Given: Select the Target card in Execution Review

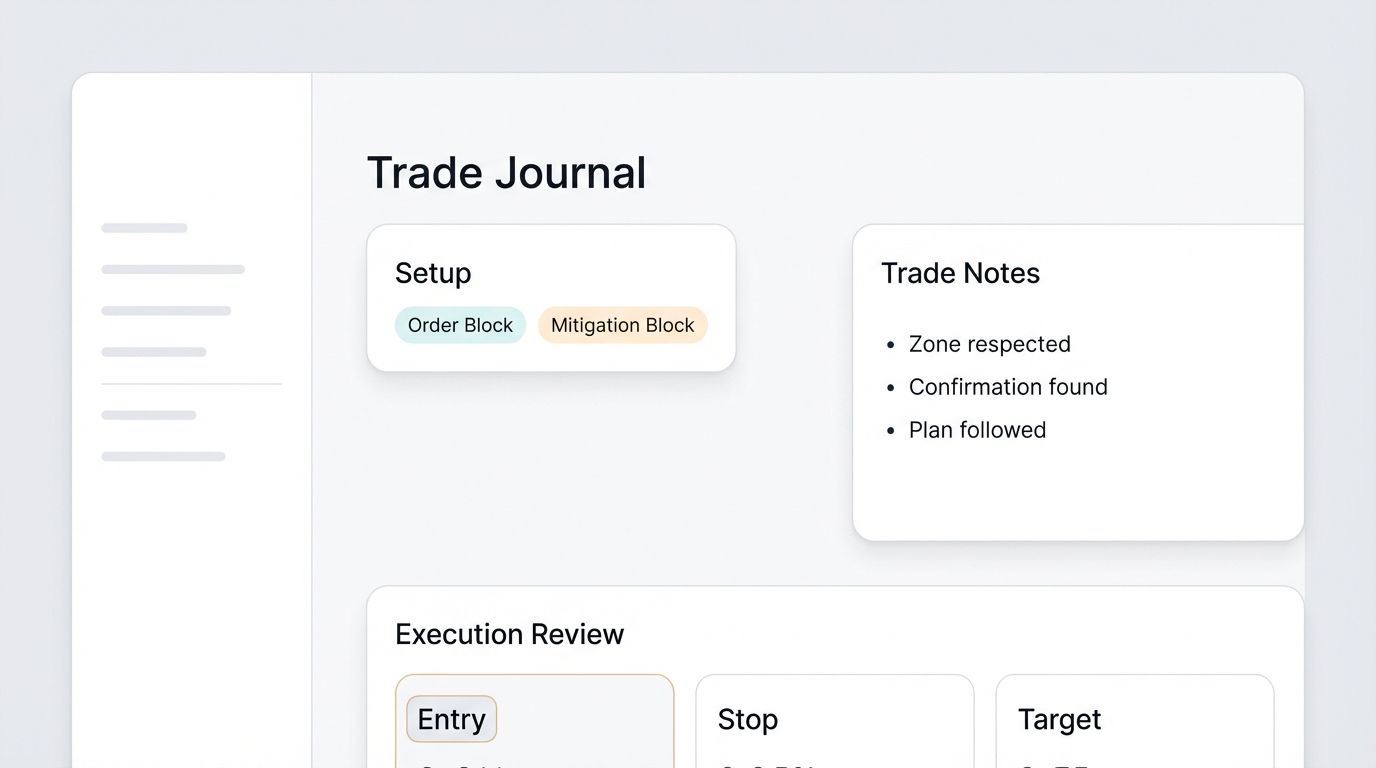Looking at the screenshot, I should coord(1135,720).
